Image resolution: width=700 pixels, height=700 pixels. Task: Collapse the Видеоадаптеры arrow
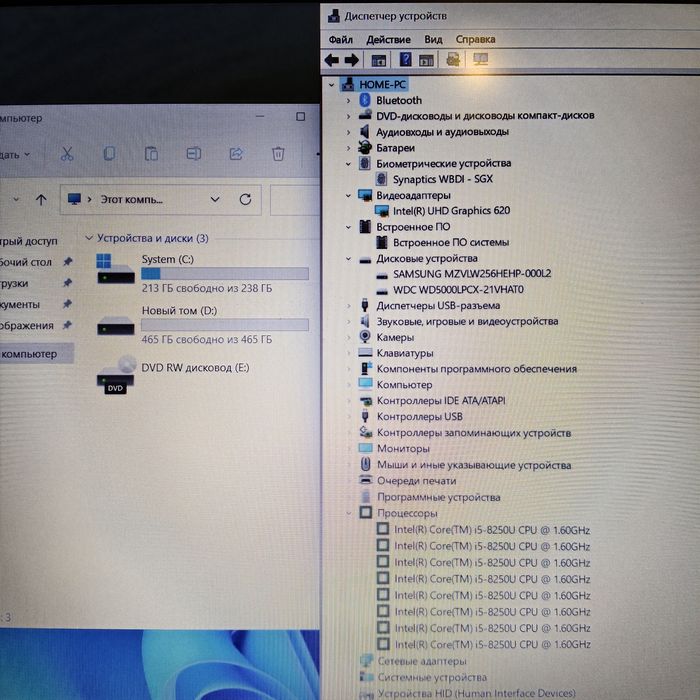pos(348,196)
